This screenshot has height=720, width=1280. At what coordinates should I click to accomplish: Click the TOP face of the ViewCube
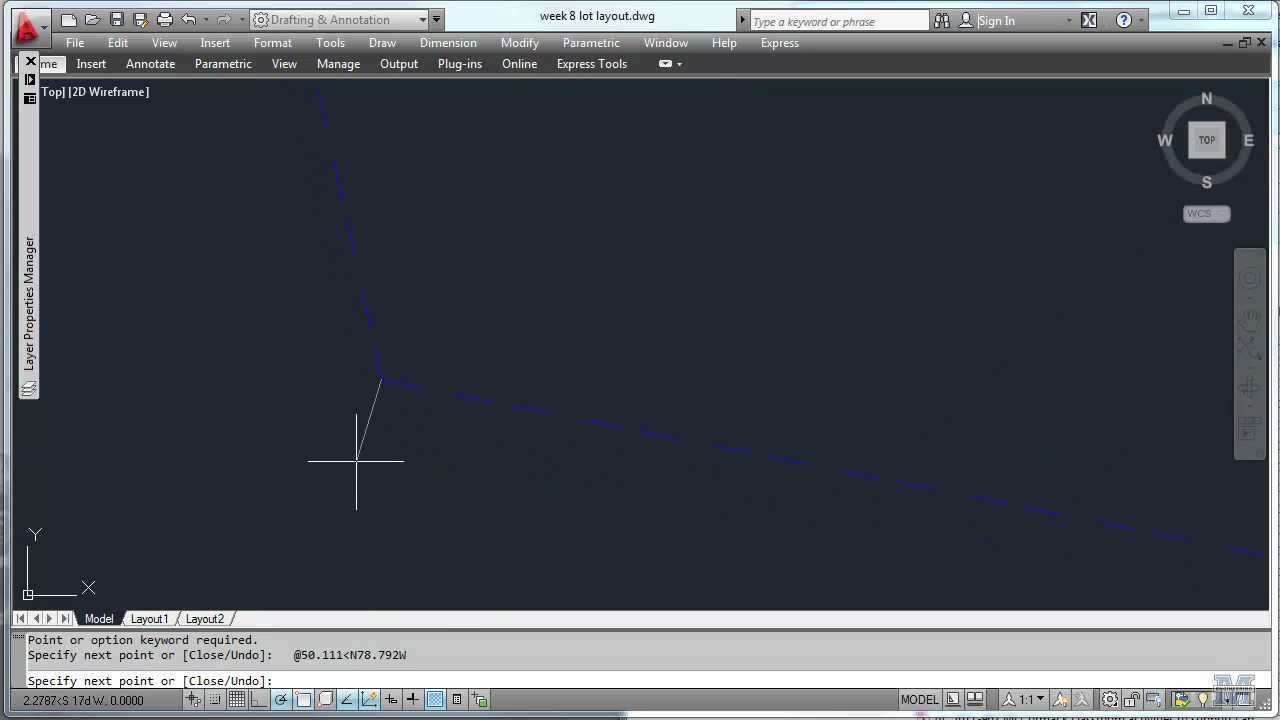[x=1207, y=140]
